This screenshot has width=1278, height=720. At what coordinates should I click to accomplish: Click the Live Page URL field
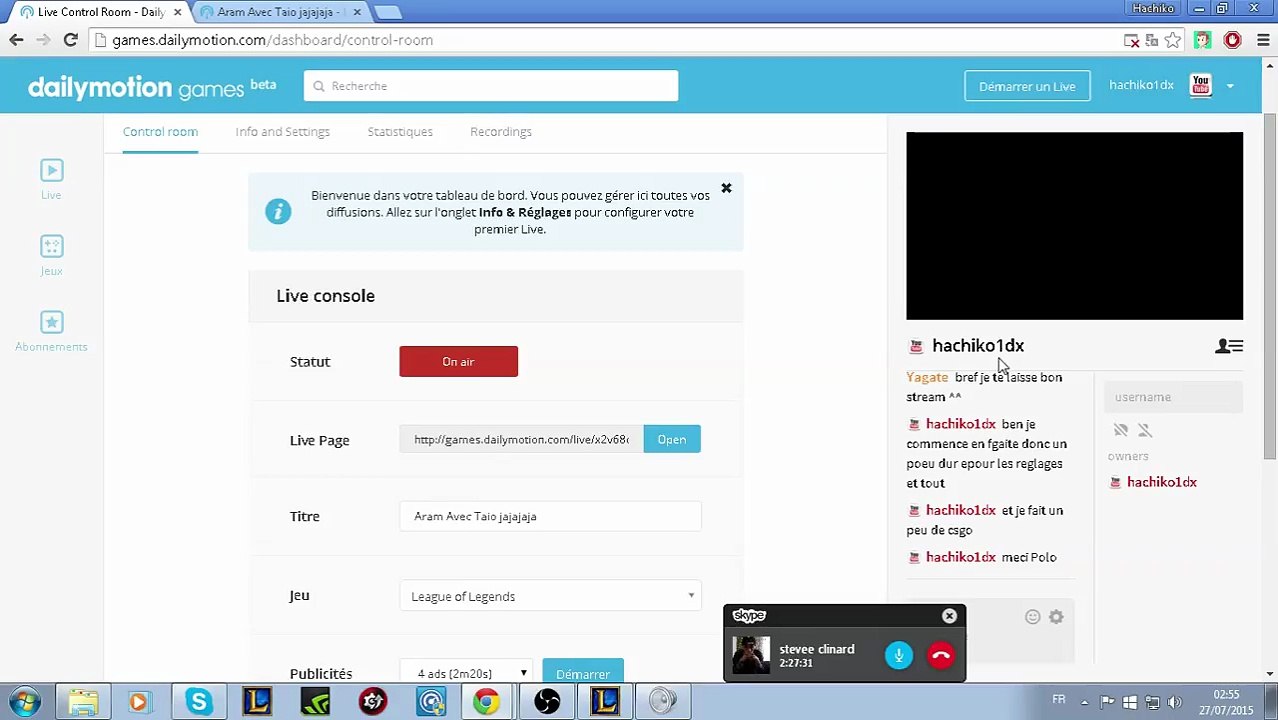(x=522, y=440)
